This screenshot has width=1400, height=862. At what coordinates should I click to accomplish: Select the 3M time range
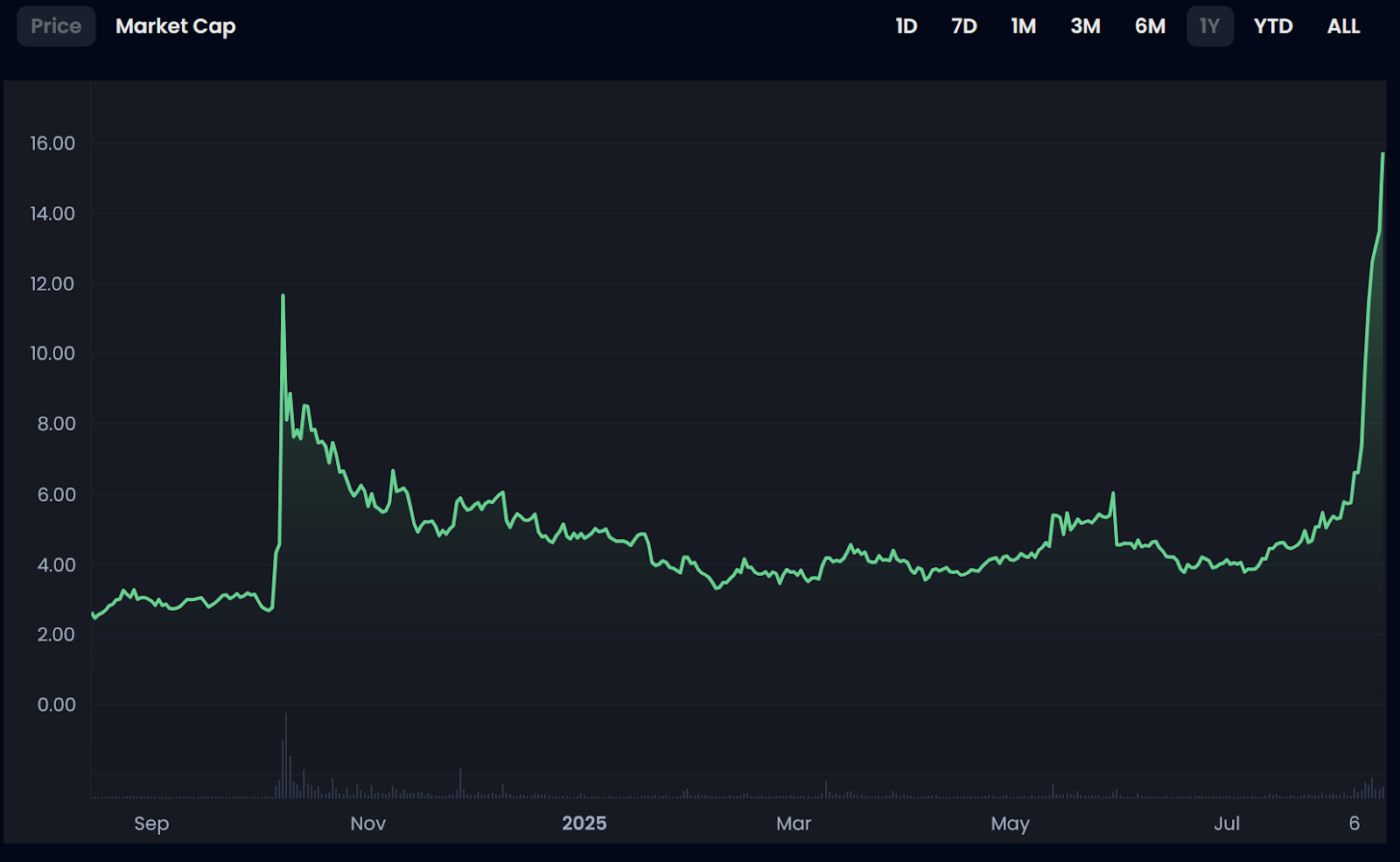[x=1086, y=26]
